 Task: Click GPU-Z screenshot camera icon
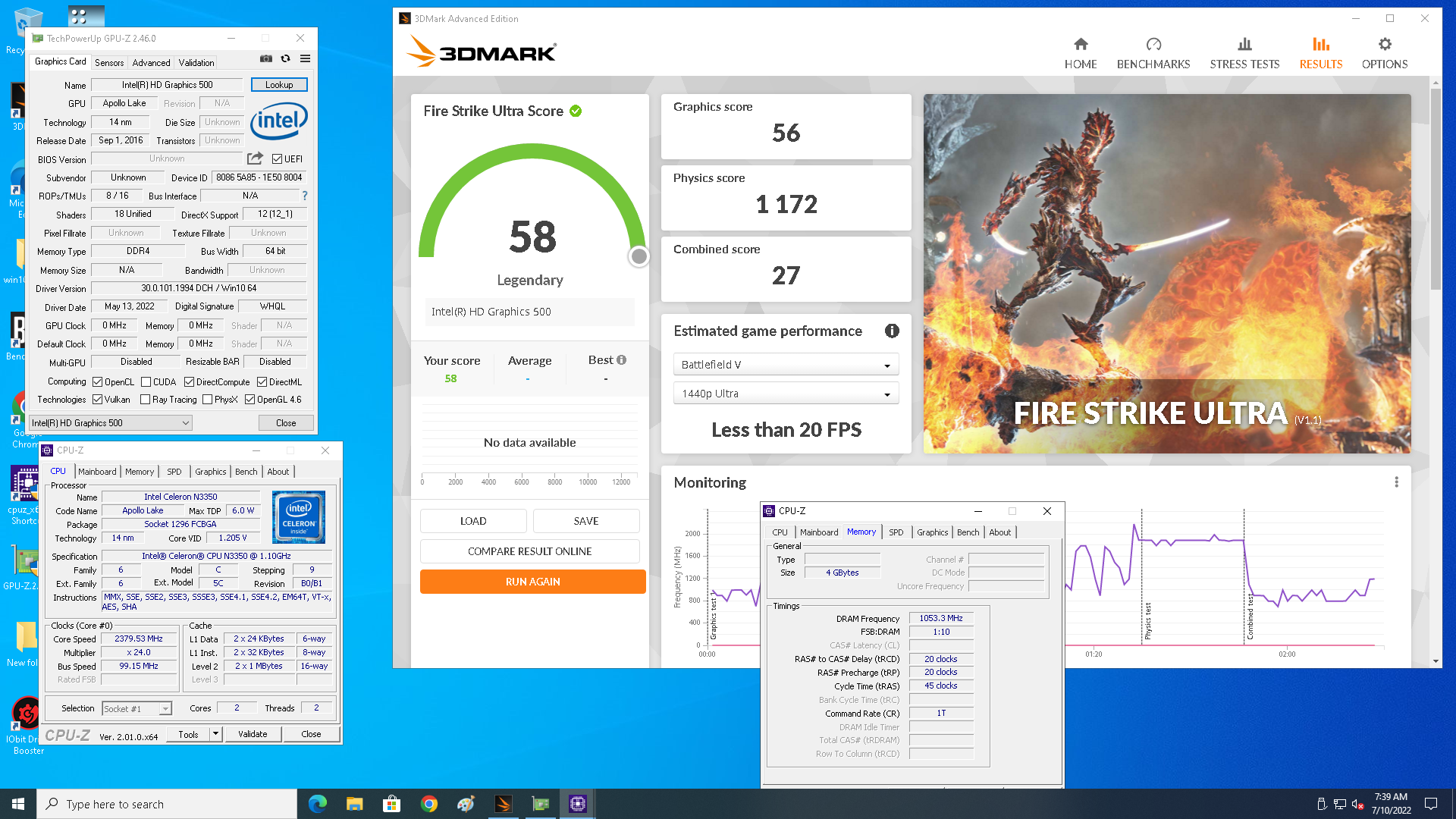[x=266, y=58]
